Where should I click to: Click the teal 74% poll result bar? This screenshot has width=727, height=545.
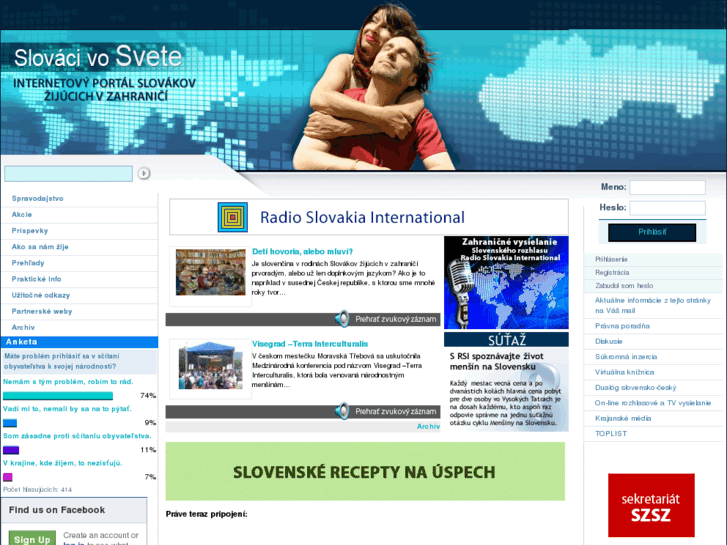tap(58, 396)
